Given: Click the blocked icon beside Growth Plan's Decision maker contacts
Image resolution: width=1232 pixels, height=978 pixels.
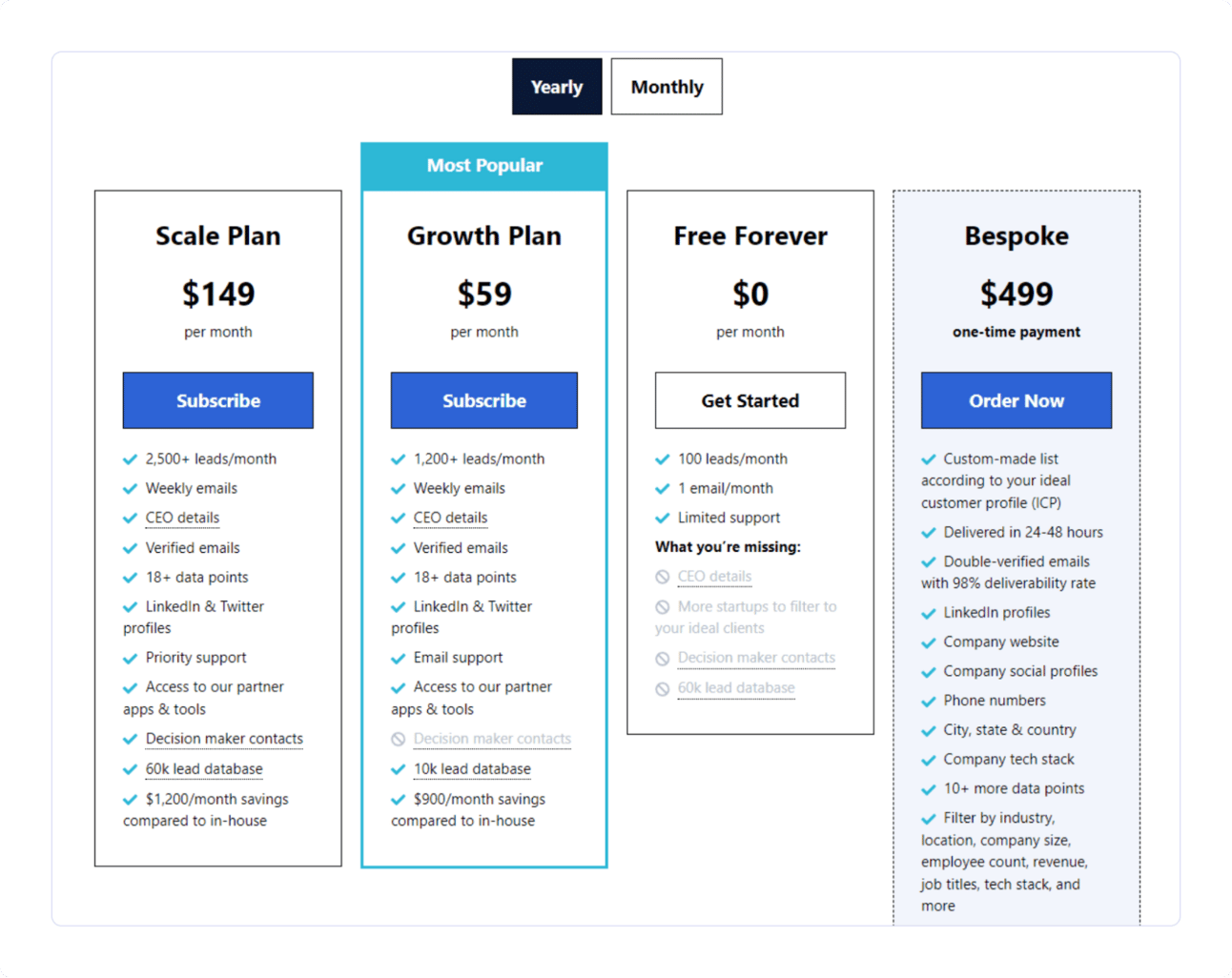Looking at the screenshot, I should tap(399, 740).
